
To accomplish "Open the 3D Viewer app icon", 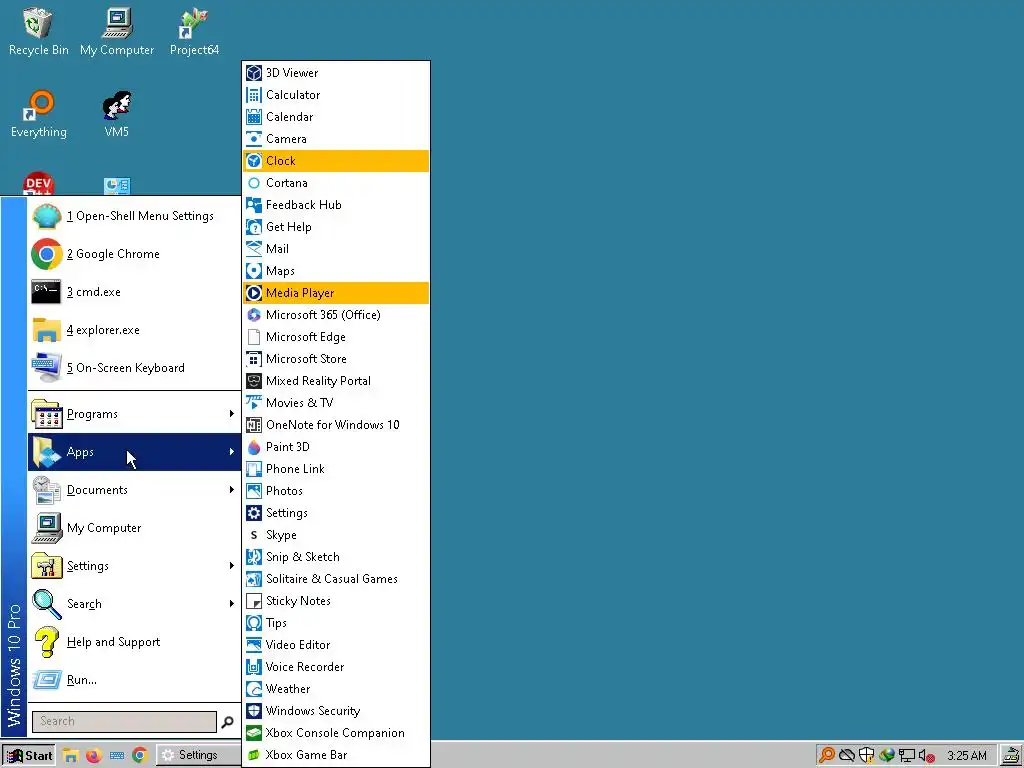I will (254, 72).
